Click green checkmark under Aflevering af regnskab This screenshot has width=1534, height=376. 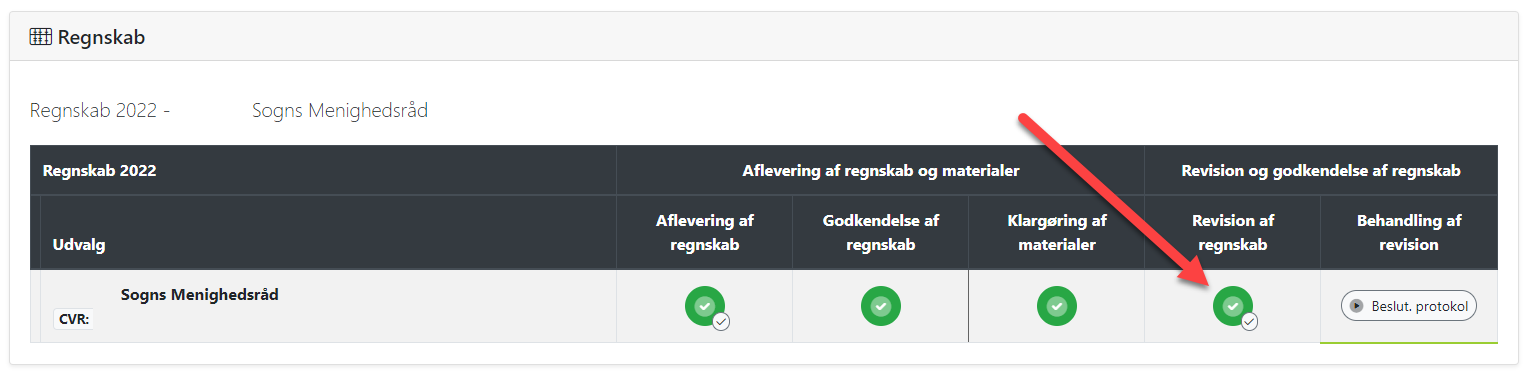point(705,306)
